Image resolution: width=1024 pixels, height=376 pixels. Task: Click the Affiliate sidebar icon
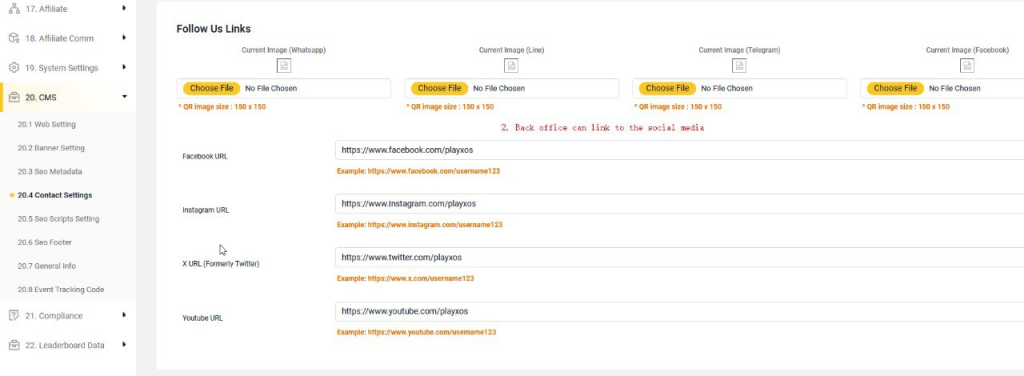(14, 9)
